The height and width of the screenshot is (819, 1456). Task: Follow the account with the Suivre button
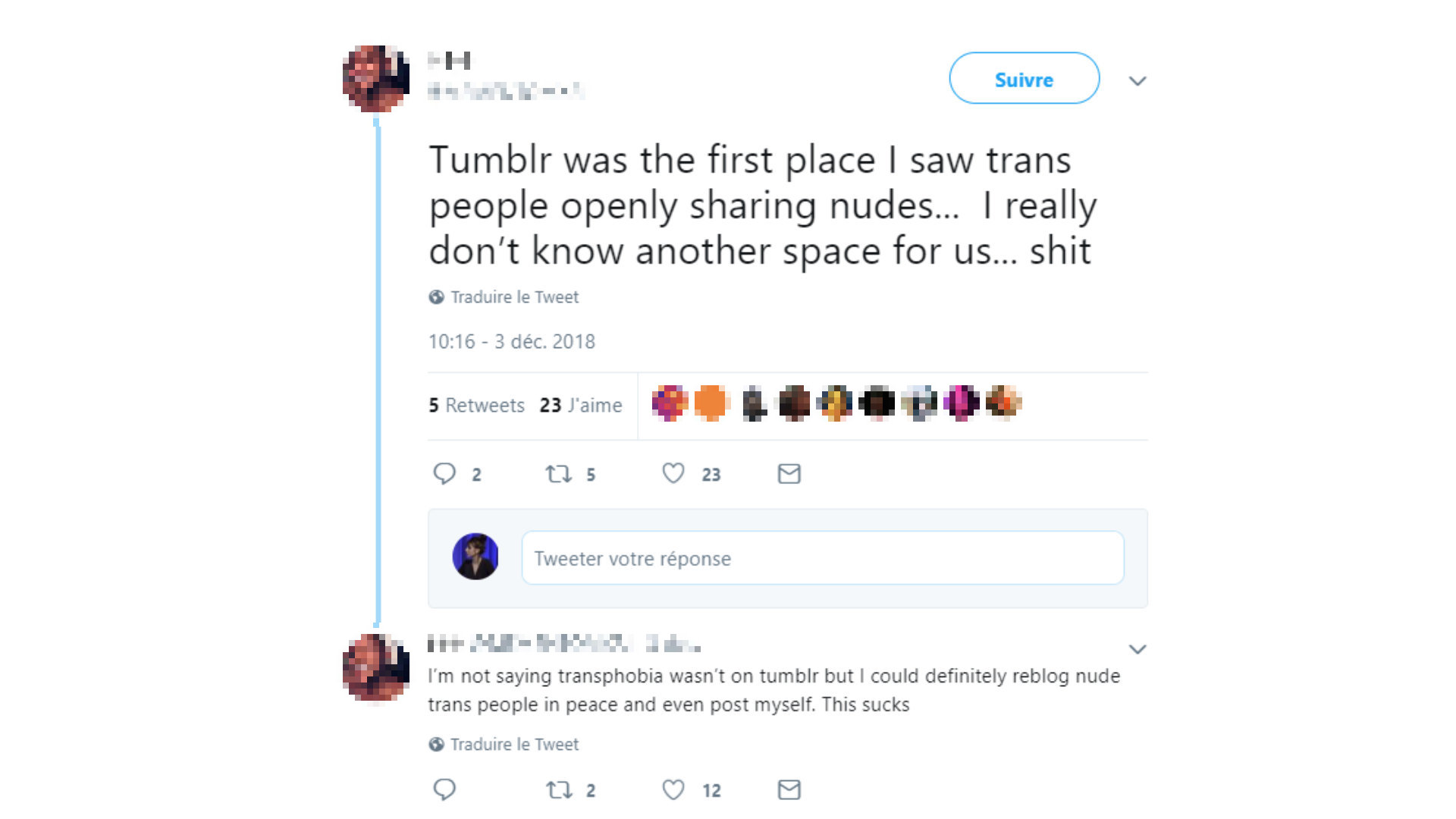coord(1024,78)
